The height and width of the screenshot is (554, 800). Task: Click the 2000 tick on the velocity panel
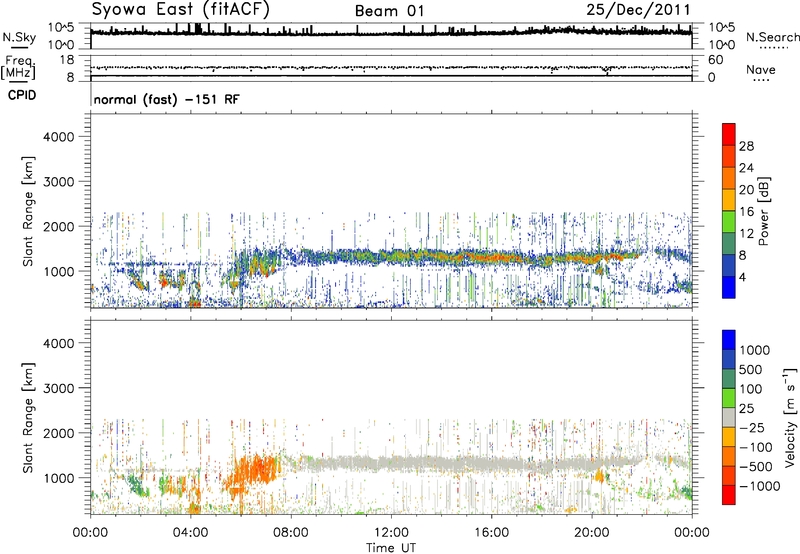[59, 433]
